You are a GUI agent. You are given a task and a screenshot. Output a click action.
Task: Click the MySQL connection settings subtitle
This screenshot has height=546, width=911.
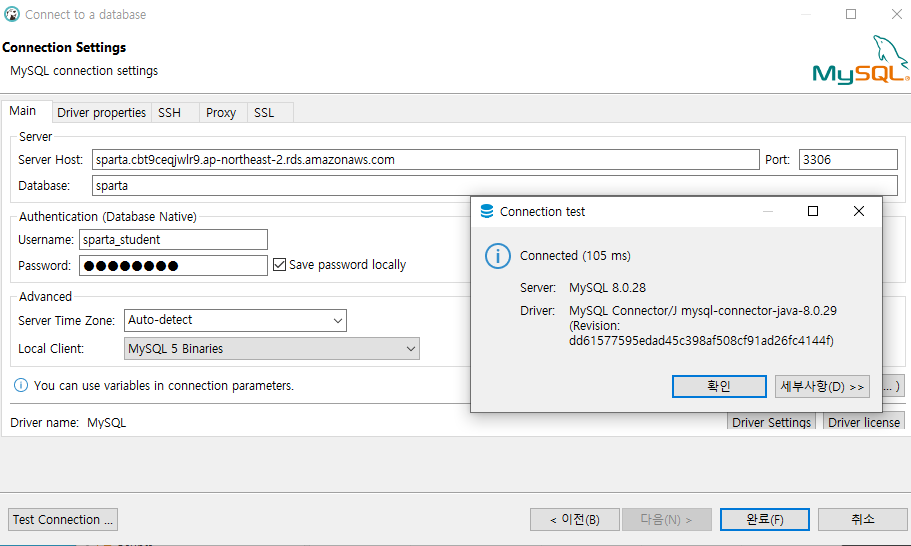[x=84, y=71]
